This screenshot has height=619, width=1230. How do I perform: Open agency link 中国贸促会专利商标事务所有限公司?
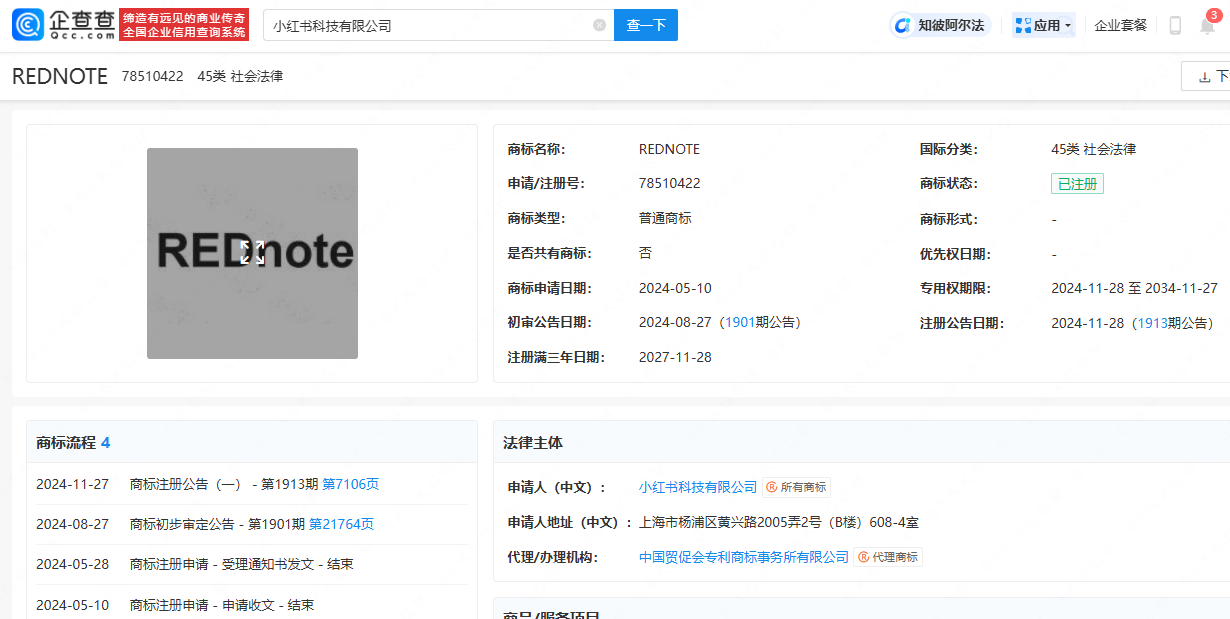coord(744,557)
